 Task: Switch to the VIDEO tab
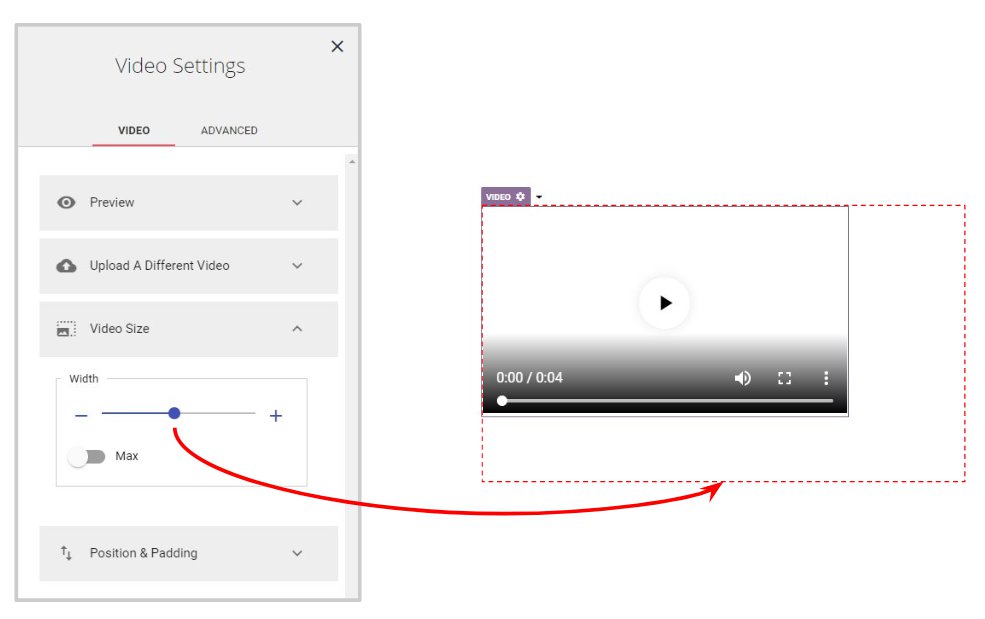coord(134,130)
